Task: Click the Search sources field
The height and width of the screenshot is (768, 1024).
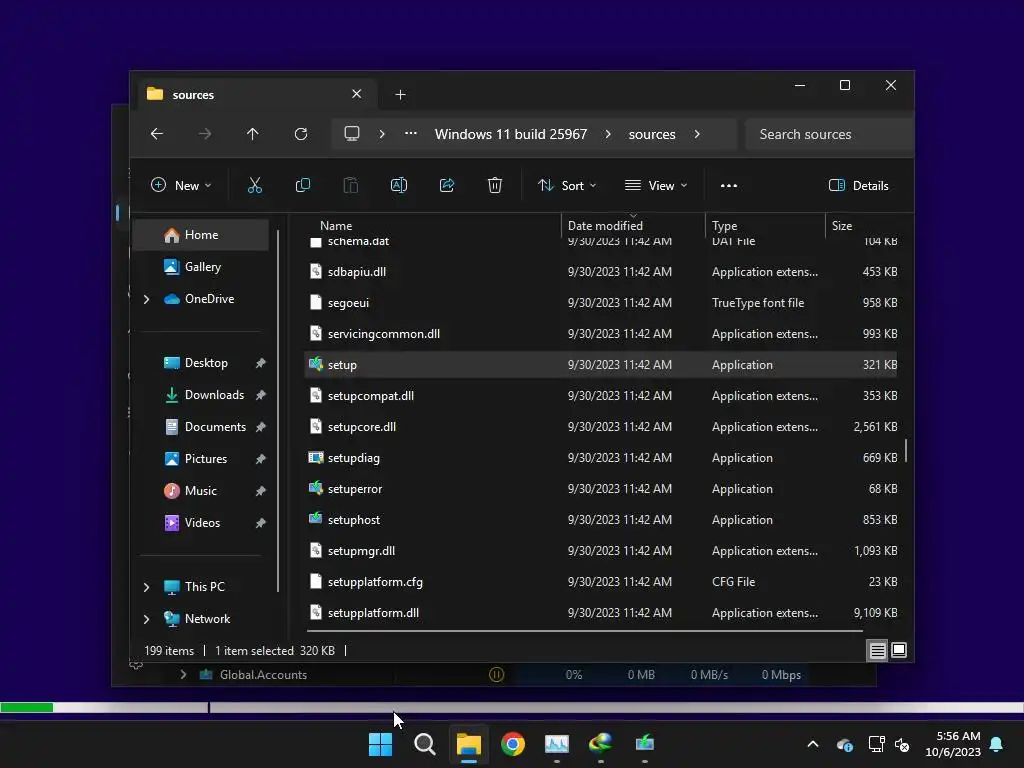Action: point(828,134)
